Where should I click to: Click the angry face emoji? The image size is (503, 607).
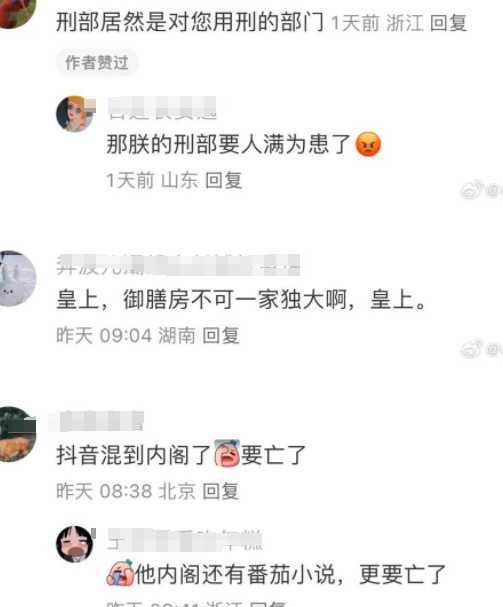tap(368, 144)
